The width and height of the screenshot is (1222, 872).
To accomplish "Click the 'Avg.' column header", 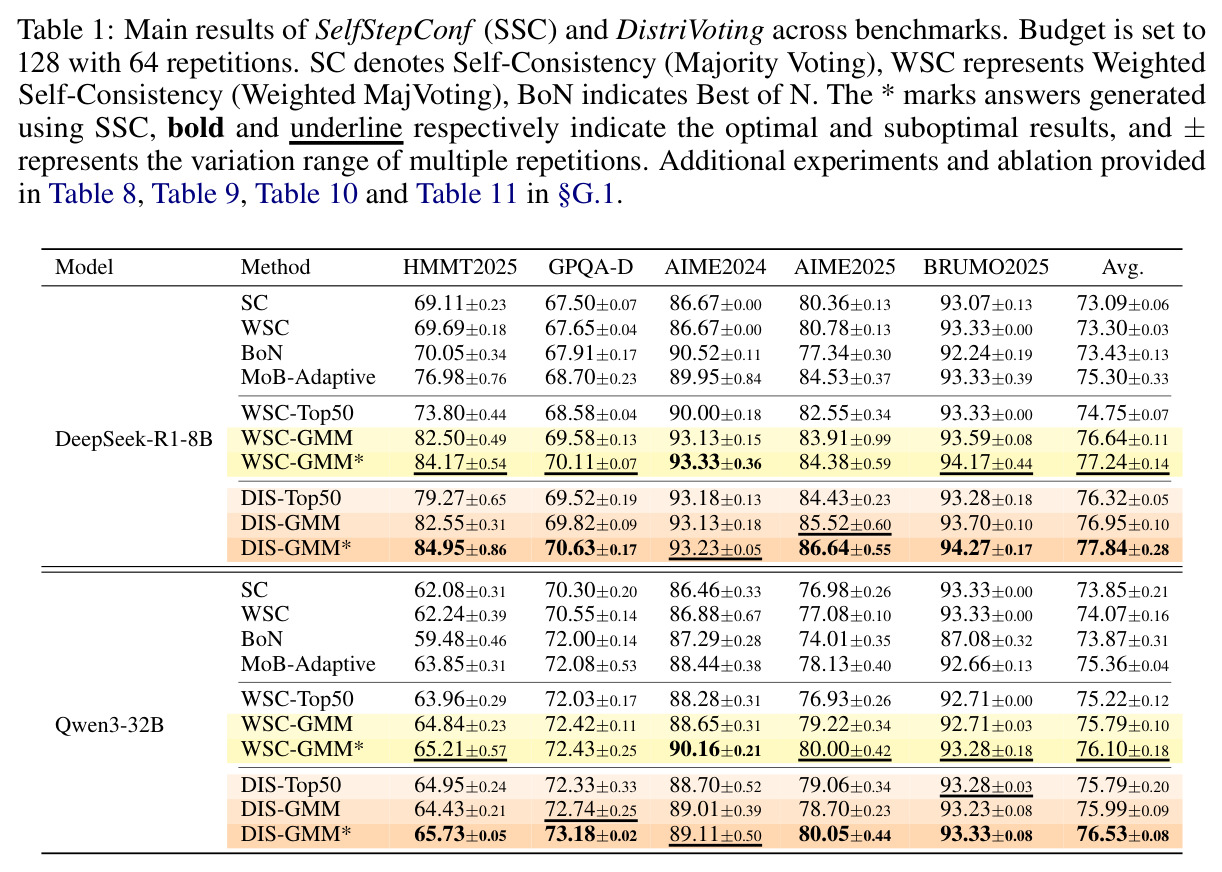I will [1121, 267].
